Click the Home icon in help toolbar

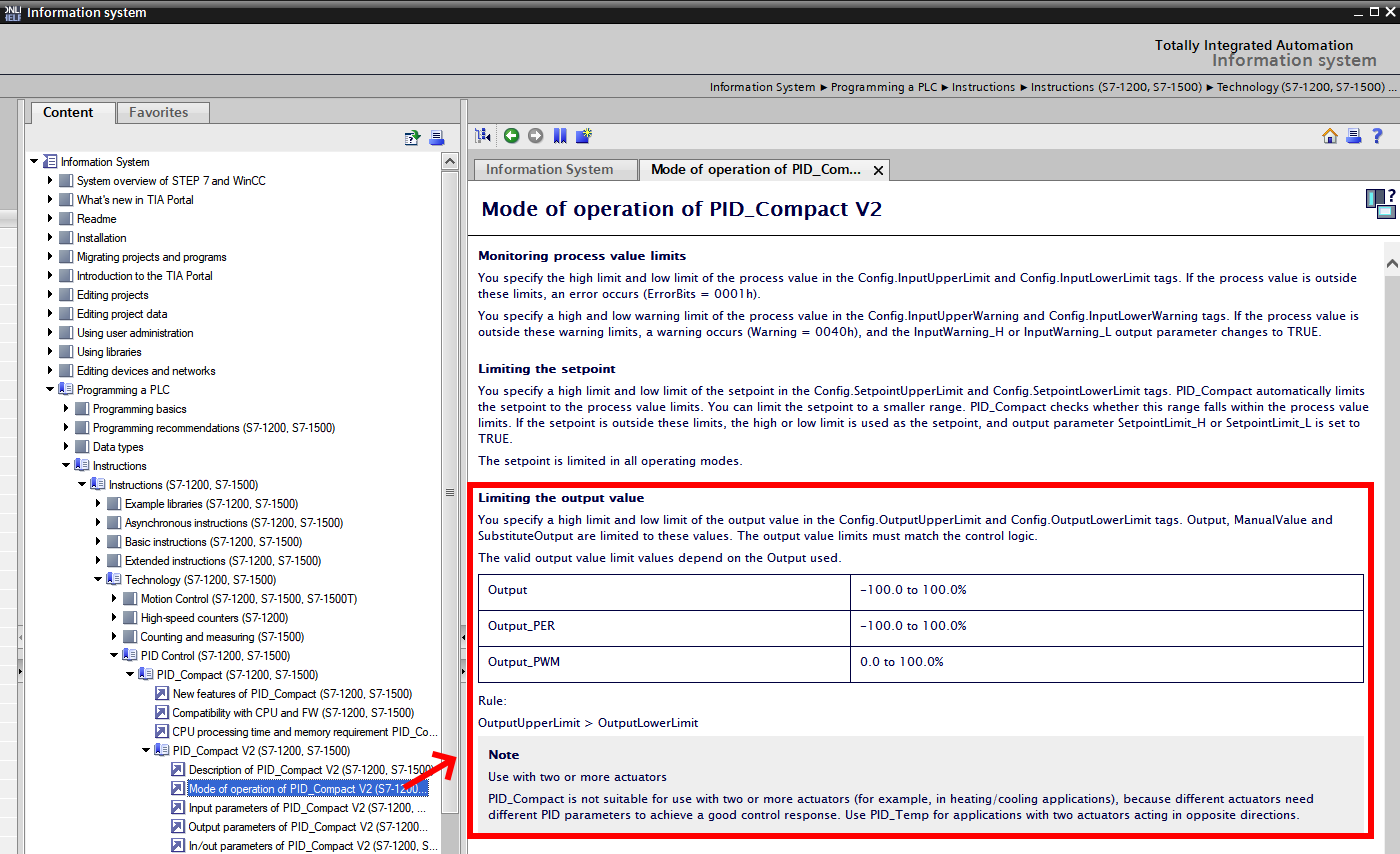point(1330,136)
